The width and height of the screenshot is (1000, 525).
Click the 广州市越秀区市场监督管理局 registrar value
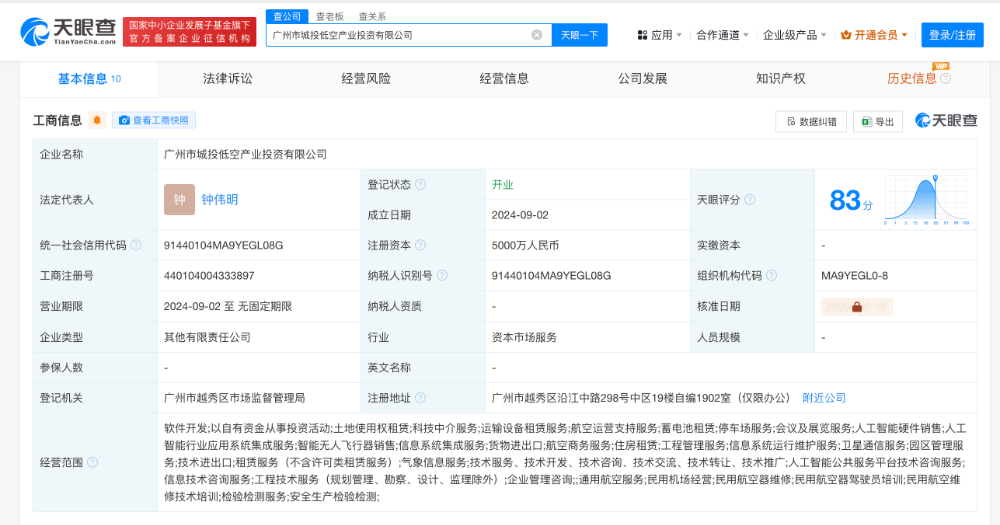[234, 397]
